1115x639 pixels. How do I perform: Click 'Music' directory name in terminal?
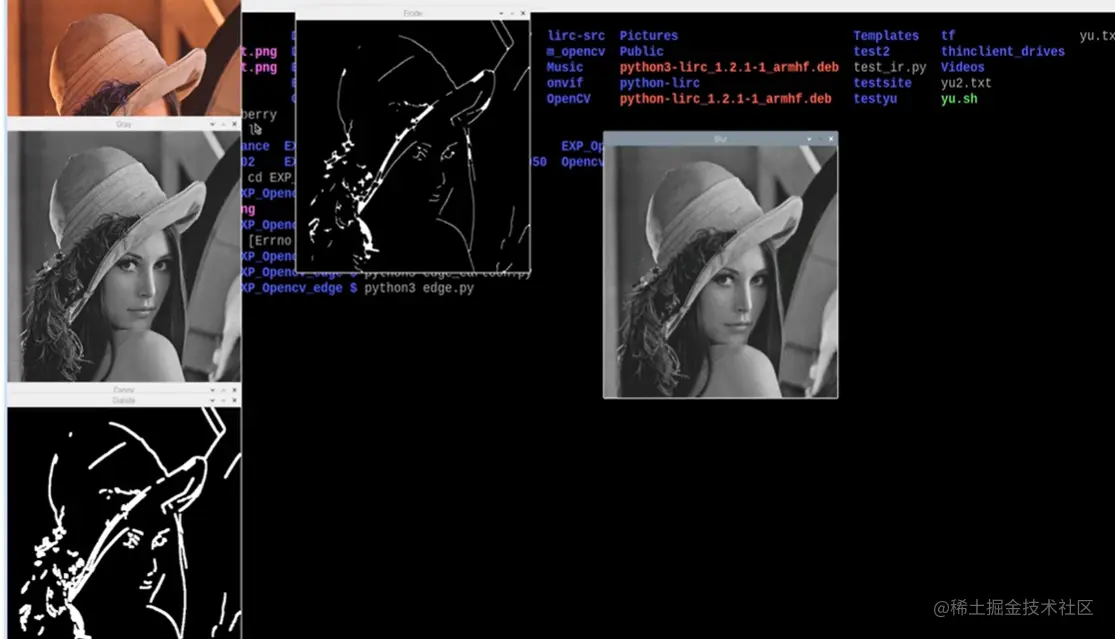click(565, 67)
